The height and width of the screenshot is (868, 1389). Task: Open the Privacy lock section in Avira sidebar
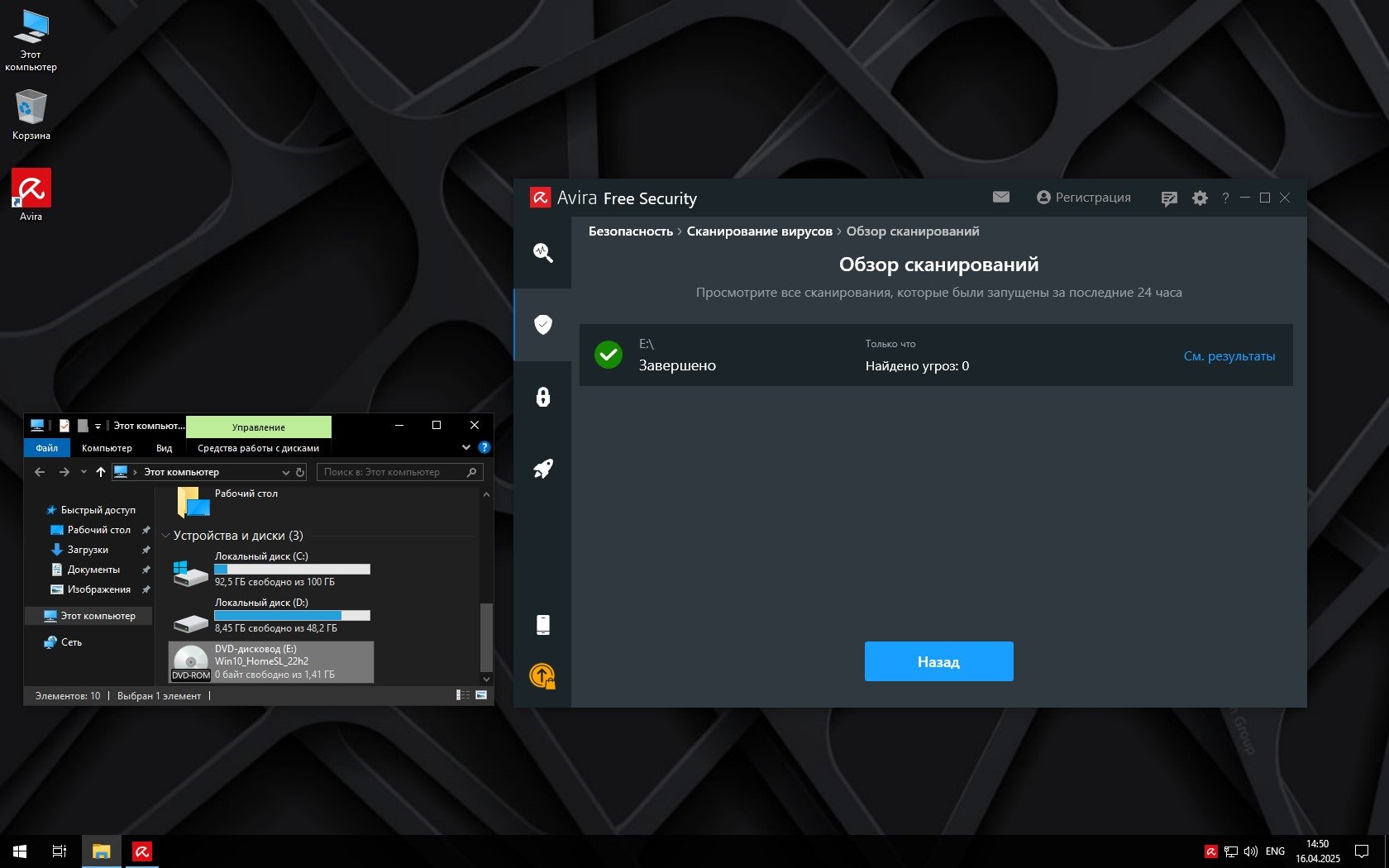point(542,397)
